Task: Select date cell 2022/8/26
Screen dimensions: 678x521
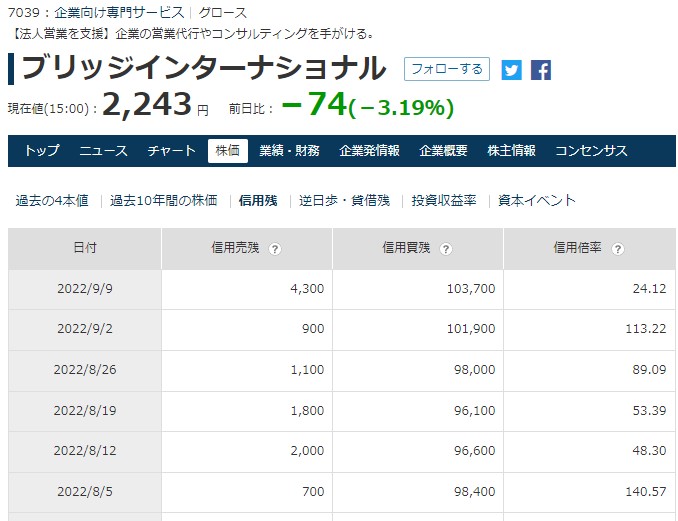Action: tap(85, 370)
